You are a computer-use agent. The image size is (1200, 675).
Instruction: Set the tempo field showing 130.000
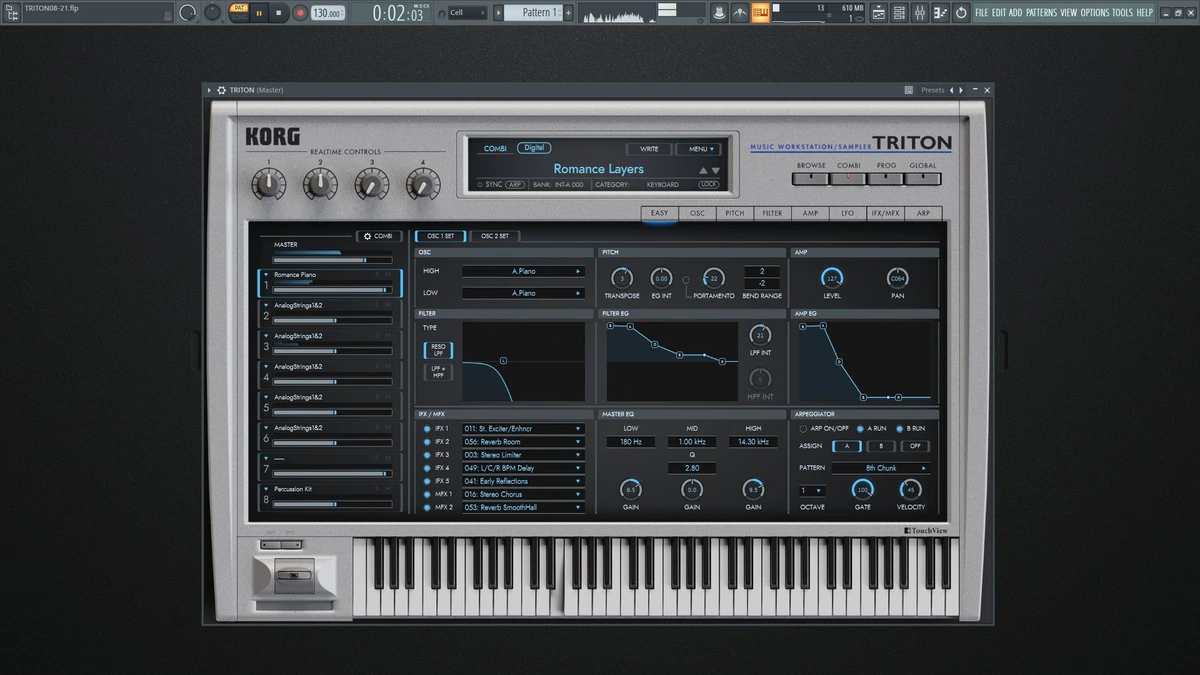pyautogui.click(x=326, y=13)
